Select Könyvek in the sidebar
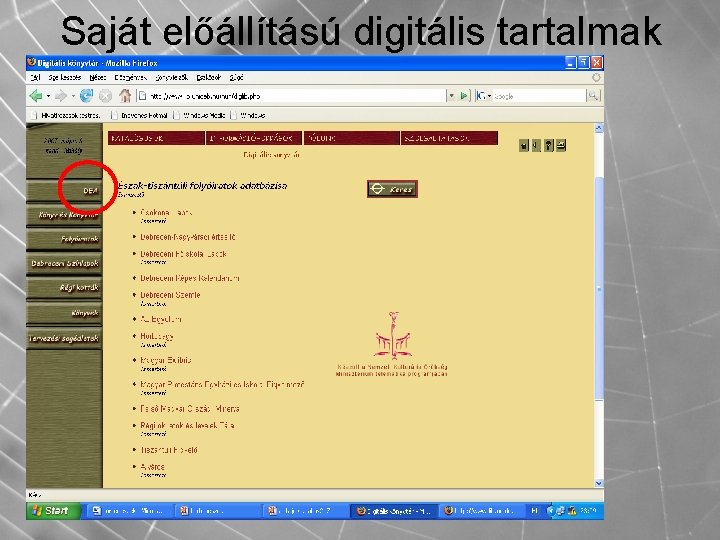Image resolution: width=720 pixels, height=540 pixels. [64, 313]
